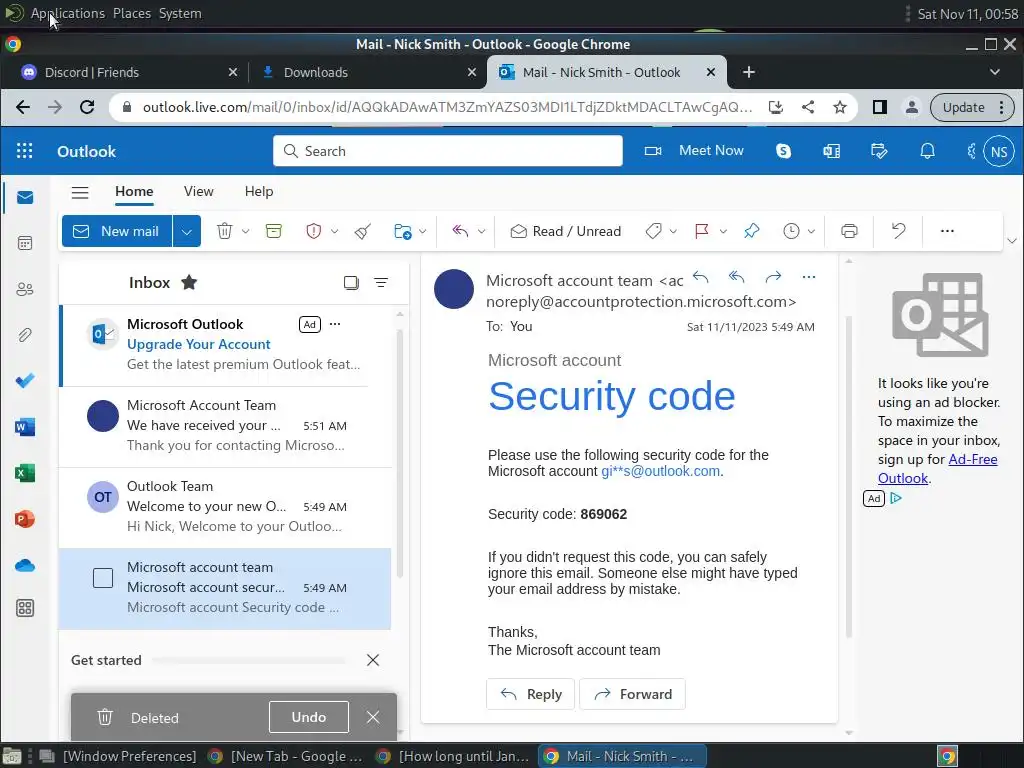This screenshot has width=1024, height=768.
Task: Expand the Categorize dropdown arrow
Action: pos(673,231)
